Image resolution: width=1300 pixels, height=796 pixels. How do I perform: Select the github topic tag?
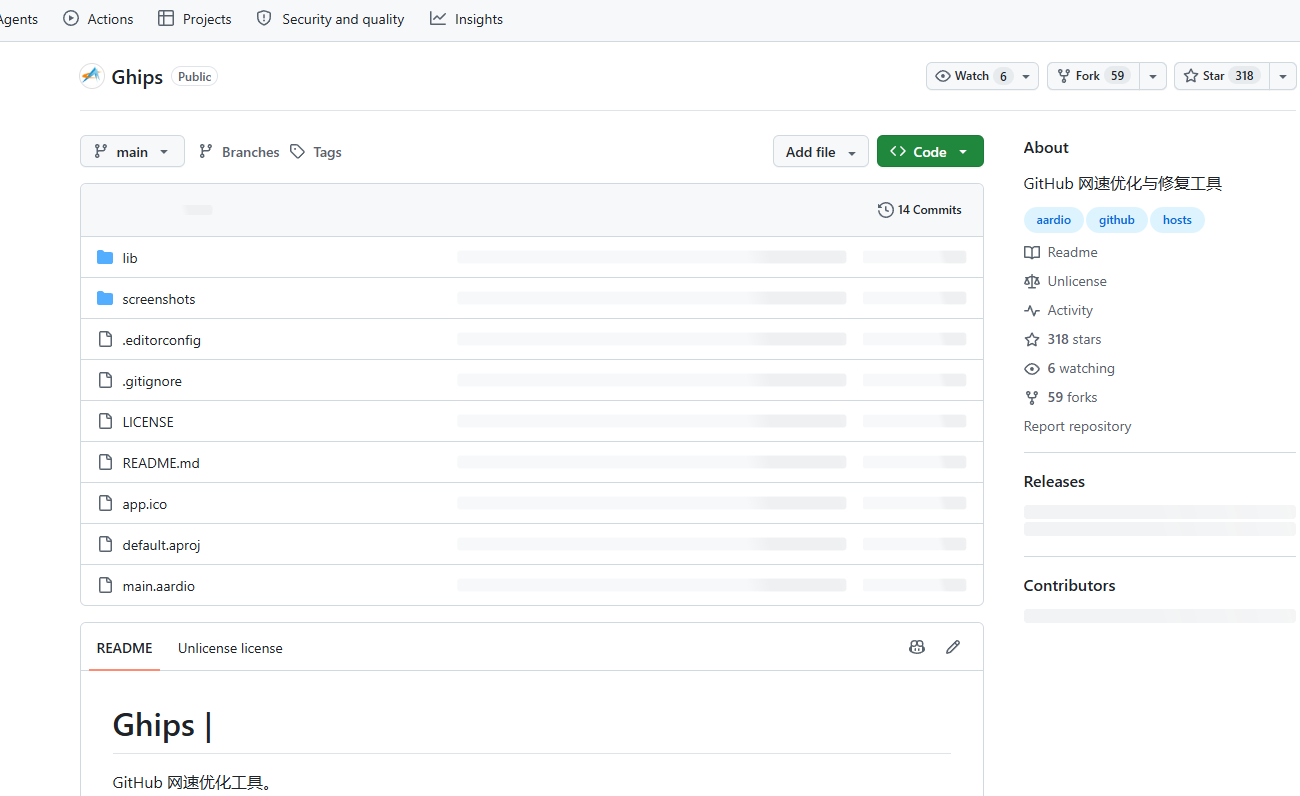[1117, 220]
